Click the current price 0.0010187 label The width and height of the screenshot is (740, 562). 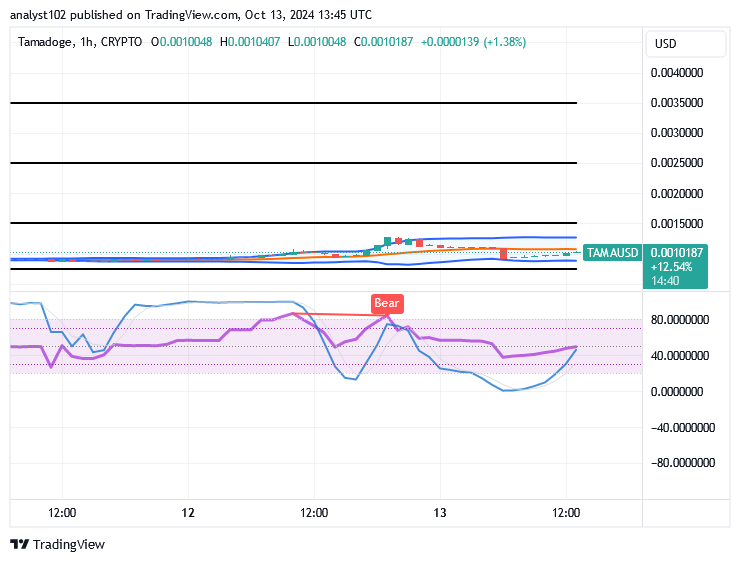[676, 253]
